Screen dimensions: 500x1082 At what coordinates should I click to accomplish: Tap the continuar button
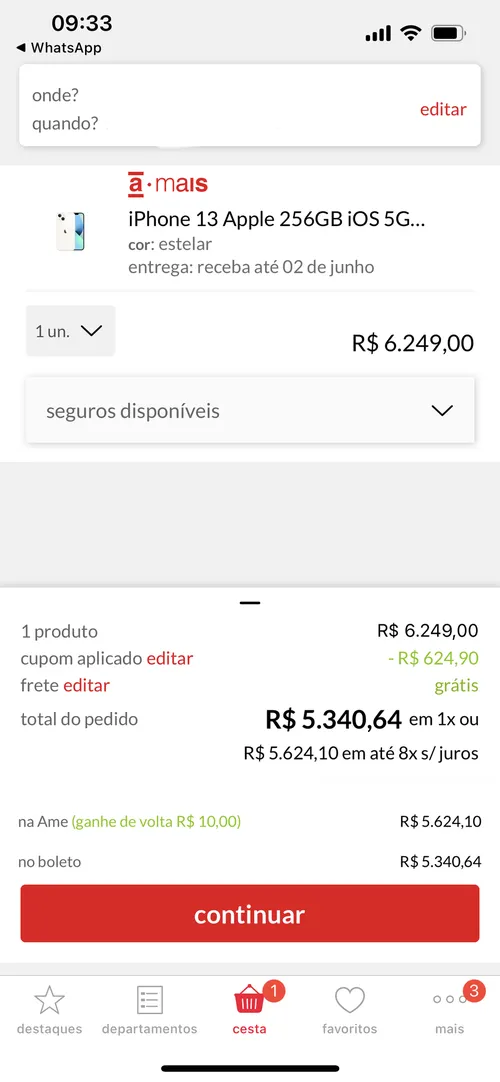click(250, 914)
